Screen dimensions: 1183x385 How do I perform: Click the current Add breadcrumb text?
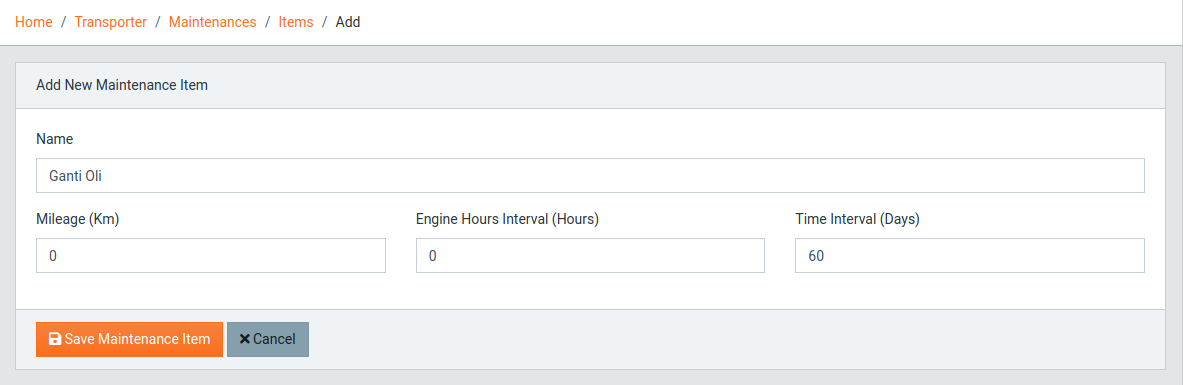(x=348, y=22)
